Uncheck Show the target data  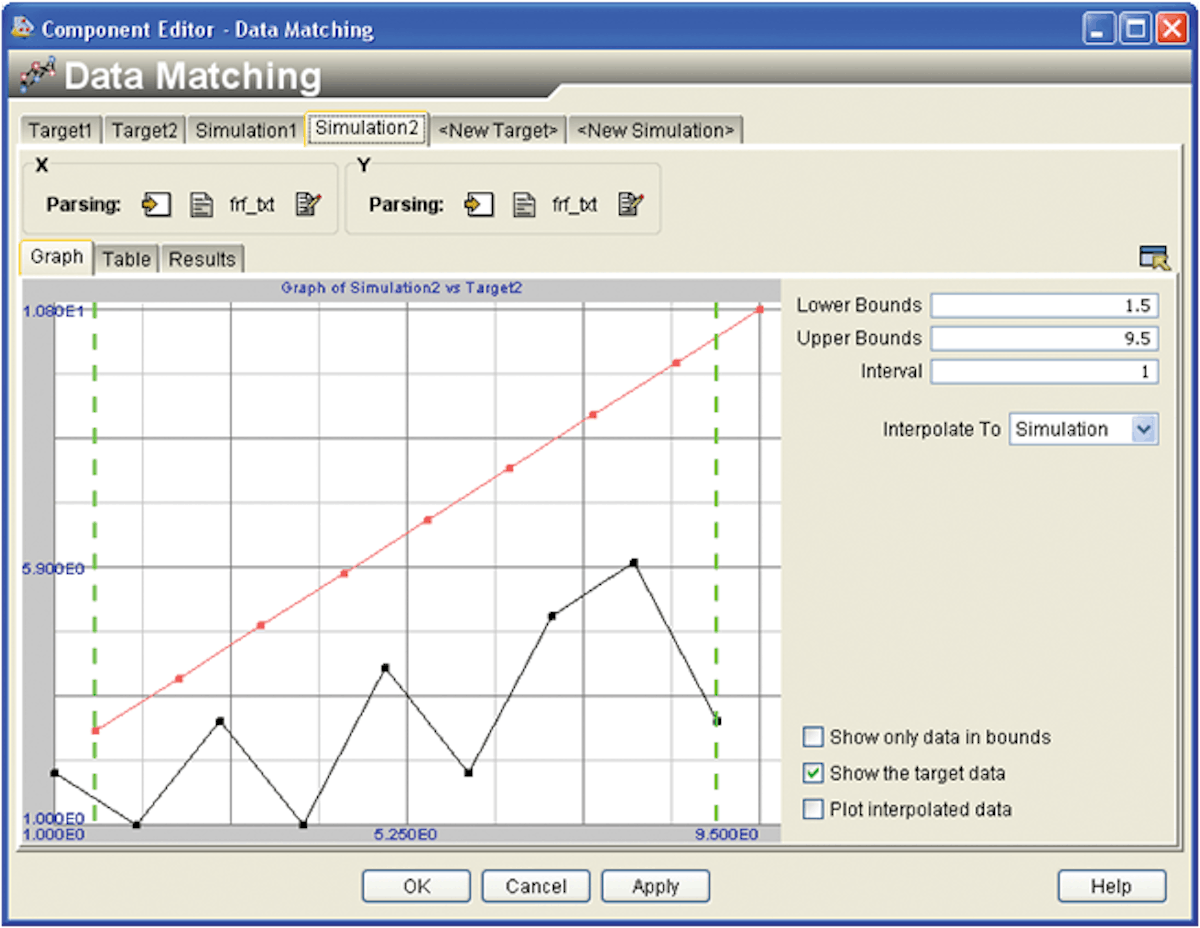813,773
